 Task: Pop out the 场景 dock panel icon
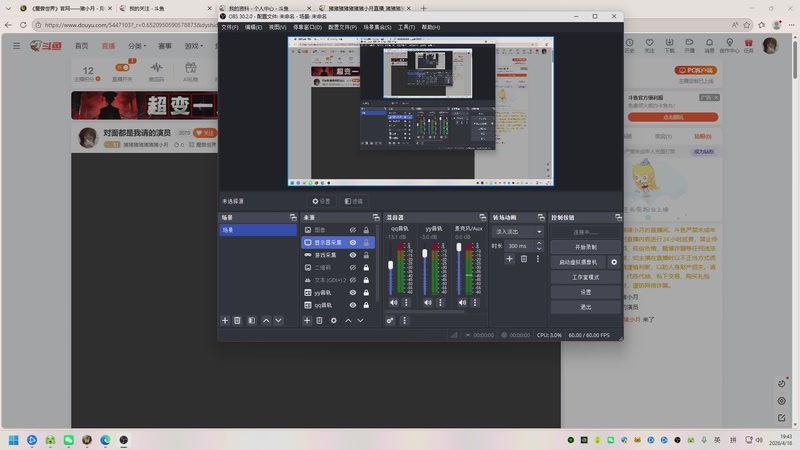tap(293, 217)
